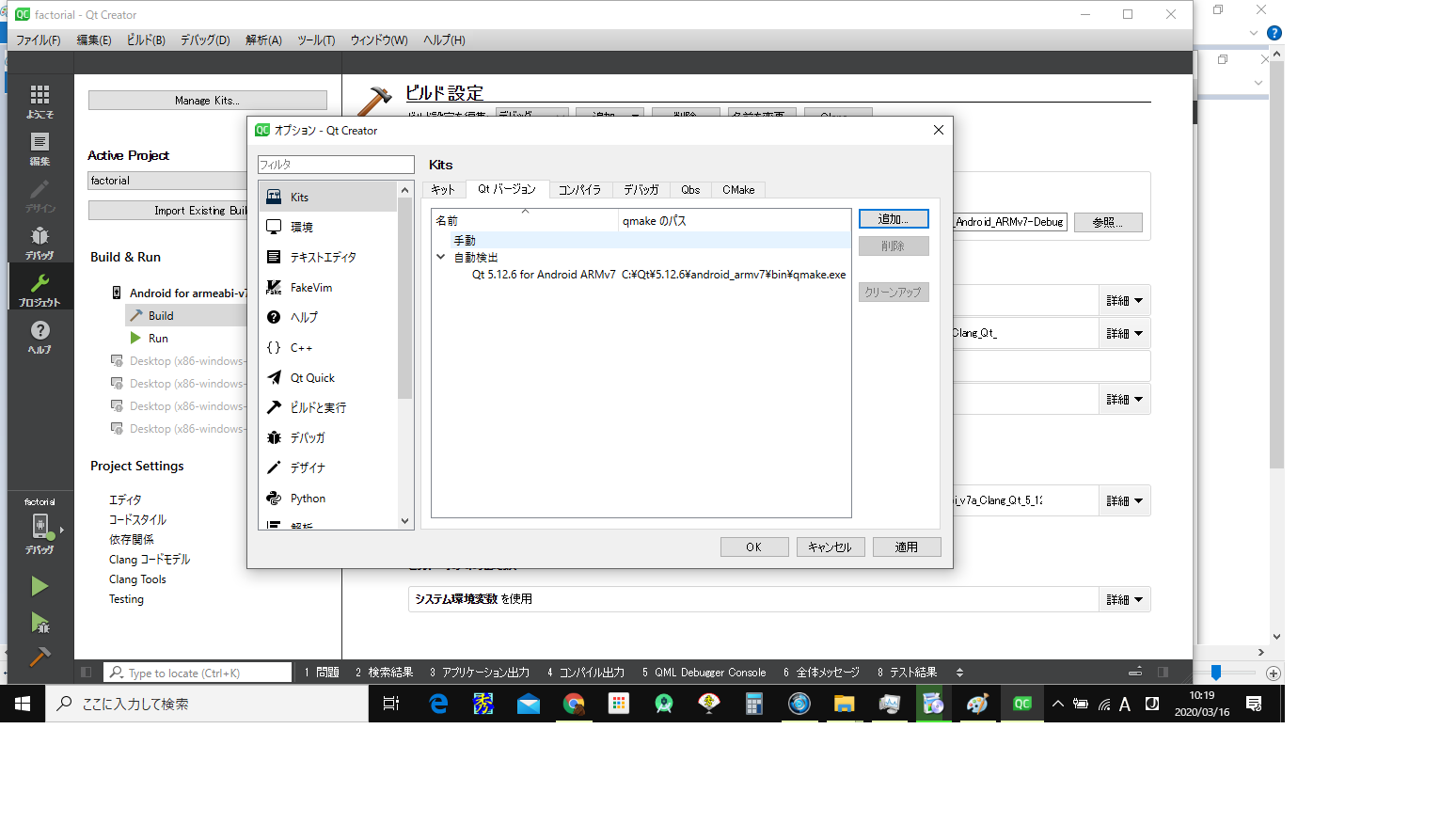Select Qt 5.12.6 for Android ARMv7 row

[x=641, y=275]
